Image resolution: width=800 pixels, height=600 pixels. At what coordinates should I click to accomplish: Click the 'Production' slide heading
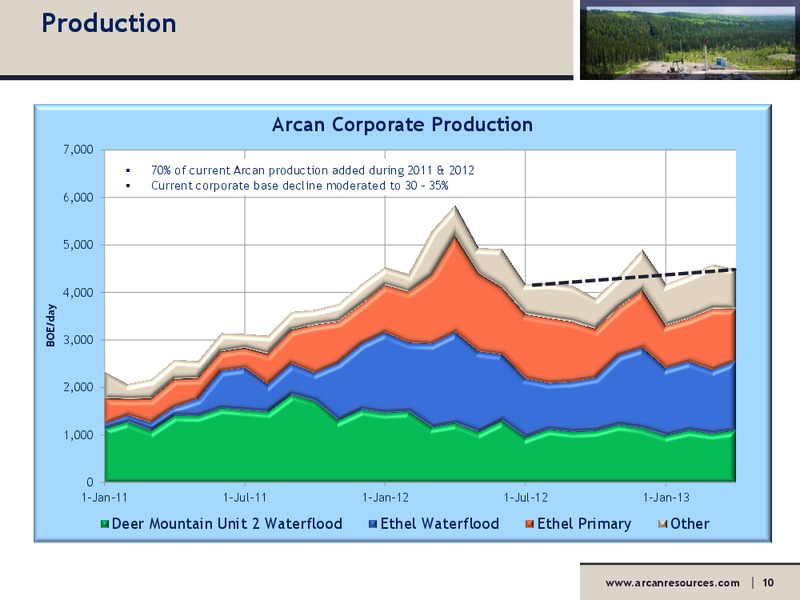pyautogui.click(x=109, y=23)
